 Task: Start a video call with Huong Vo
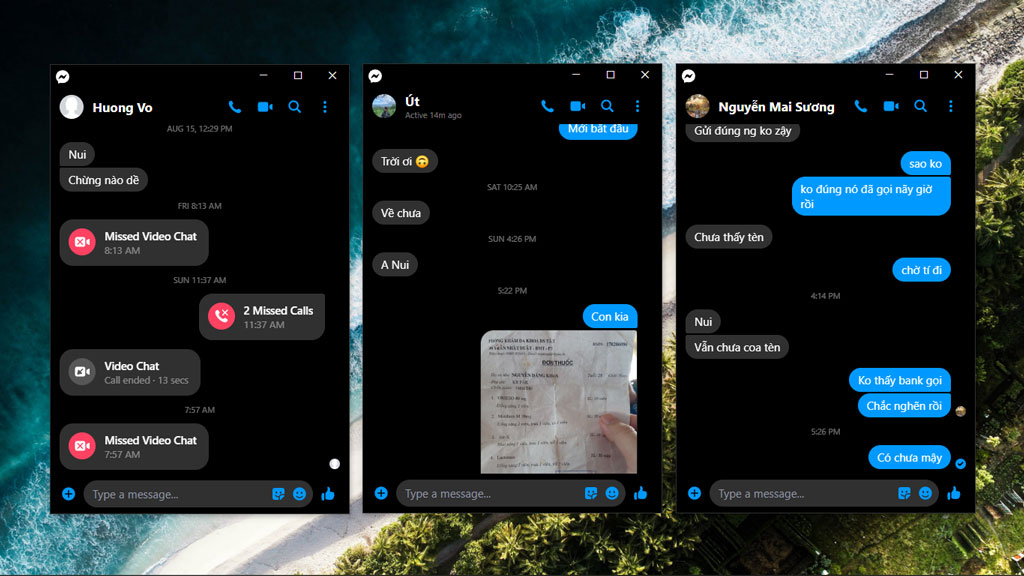(x=264, y=106)
